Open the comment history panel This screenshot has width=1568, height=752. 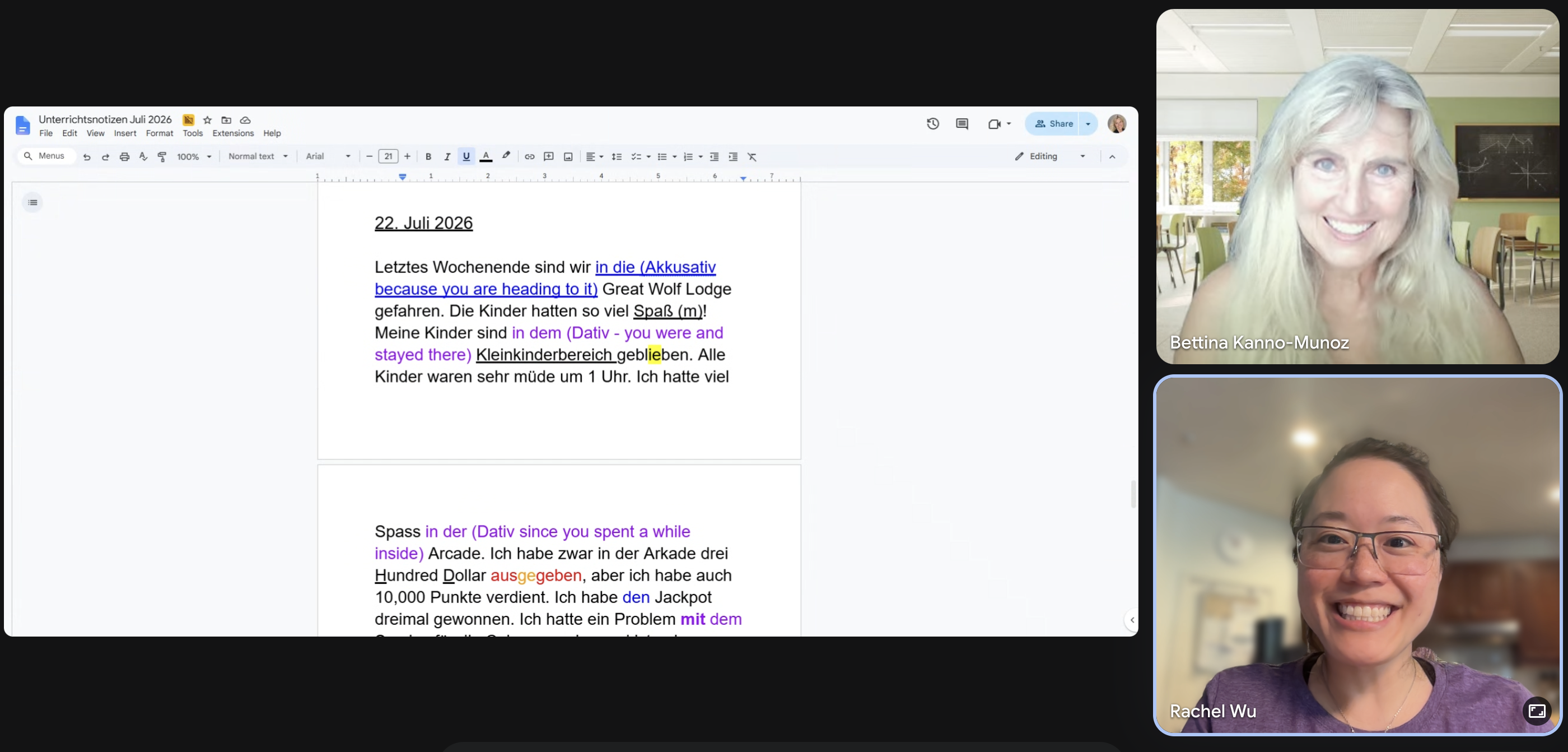pyautogui.click(x=962, y=124)
